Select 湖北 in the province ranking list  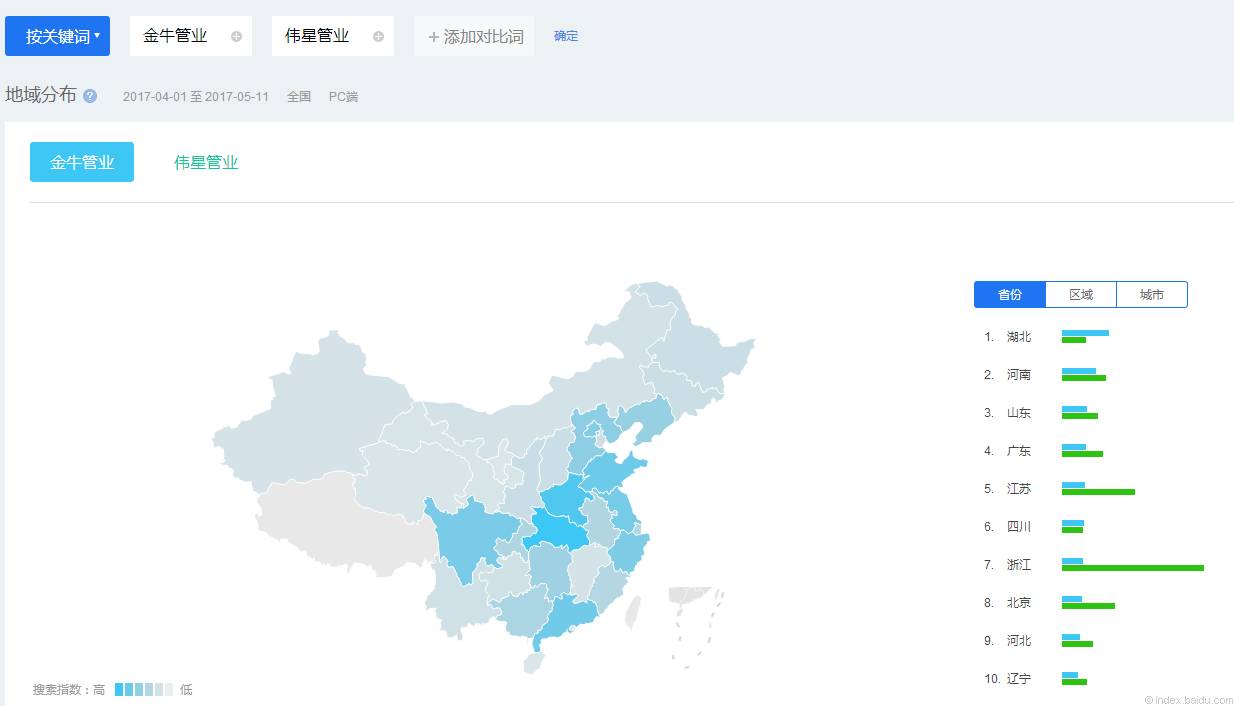point(1019,337)
